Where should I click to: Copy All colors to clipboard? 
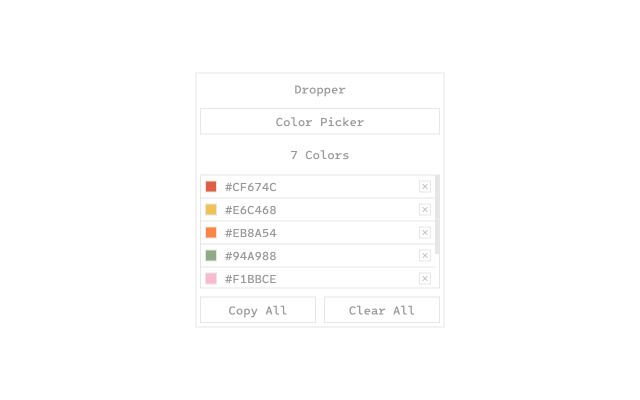258,310
